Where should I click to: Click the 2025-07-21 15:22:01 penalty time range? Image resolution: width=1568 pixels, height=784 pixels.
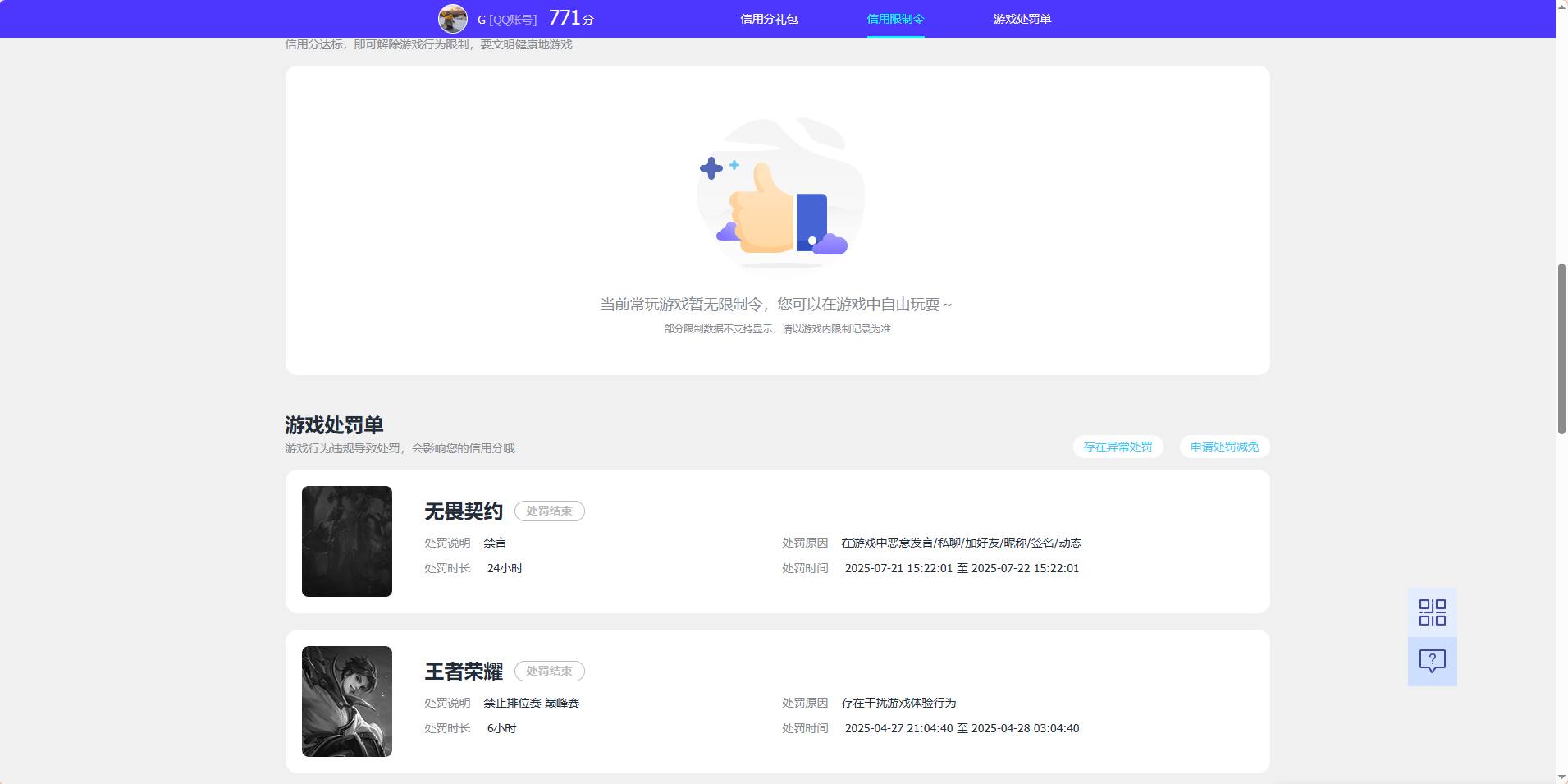962,568
